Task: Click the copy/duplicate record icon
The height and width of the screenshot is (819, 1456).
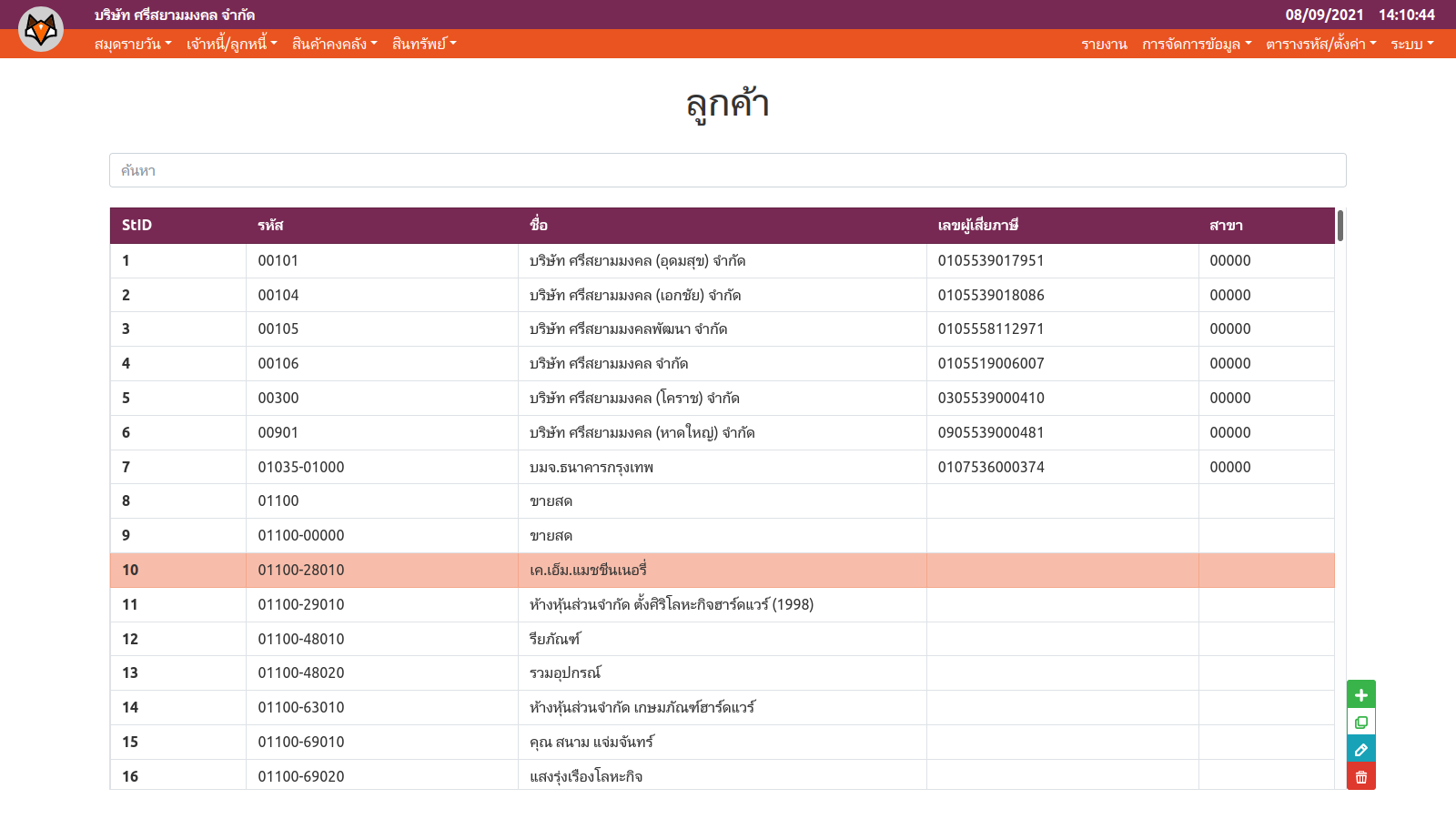Action: 1361,723
